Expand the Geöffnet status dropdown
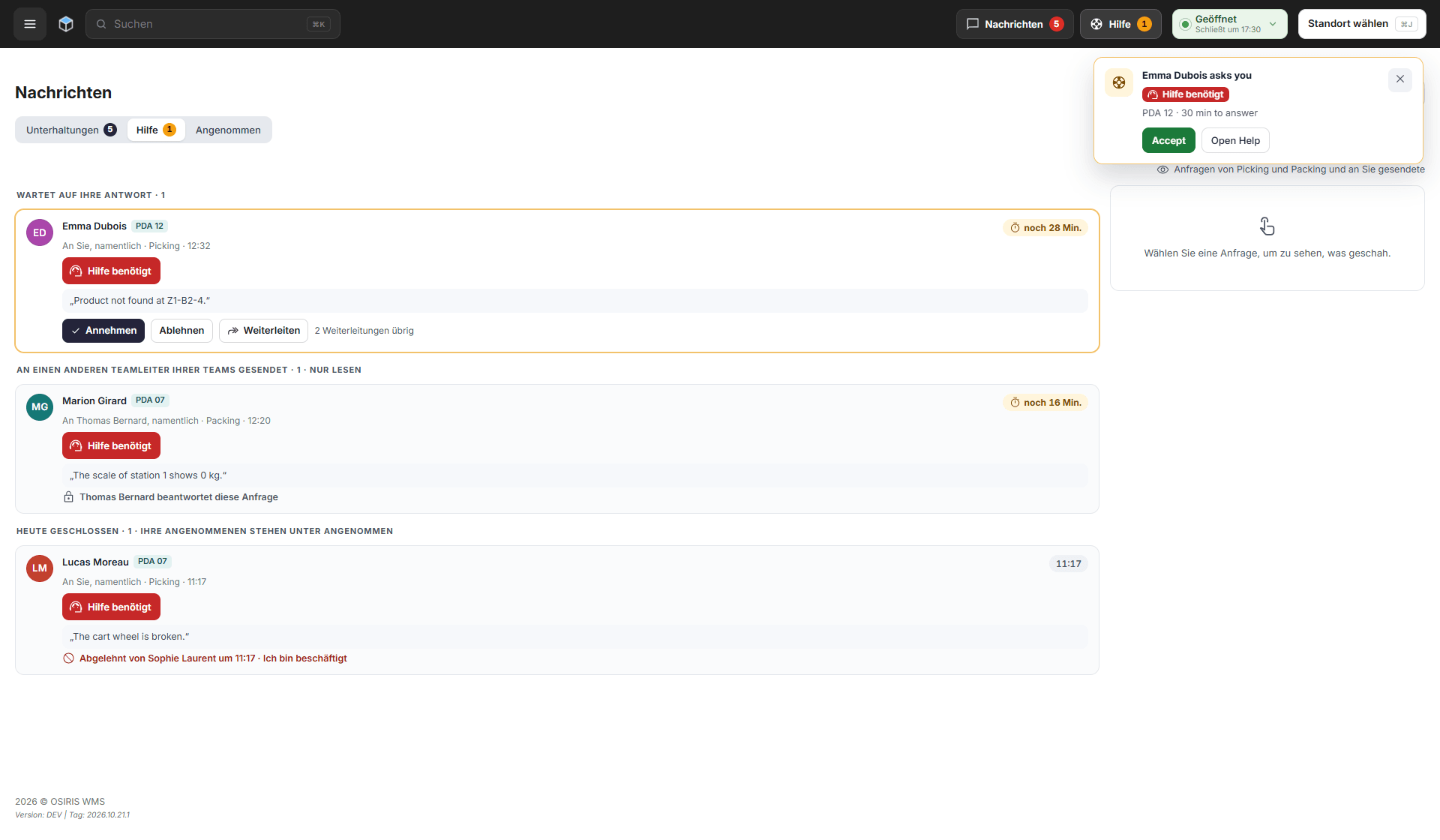 (x=1230, y=24)
